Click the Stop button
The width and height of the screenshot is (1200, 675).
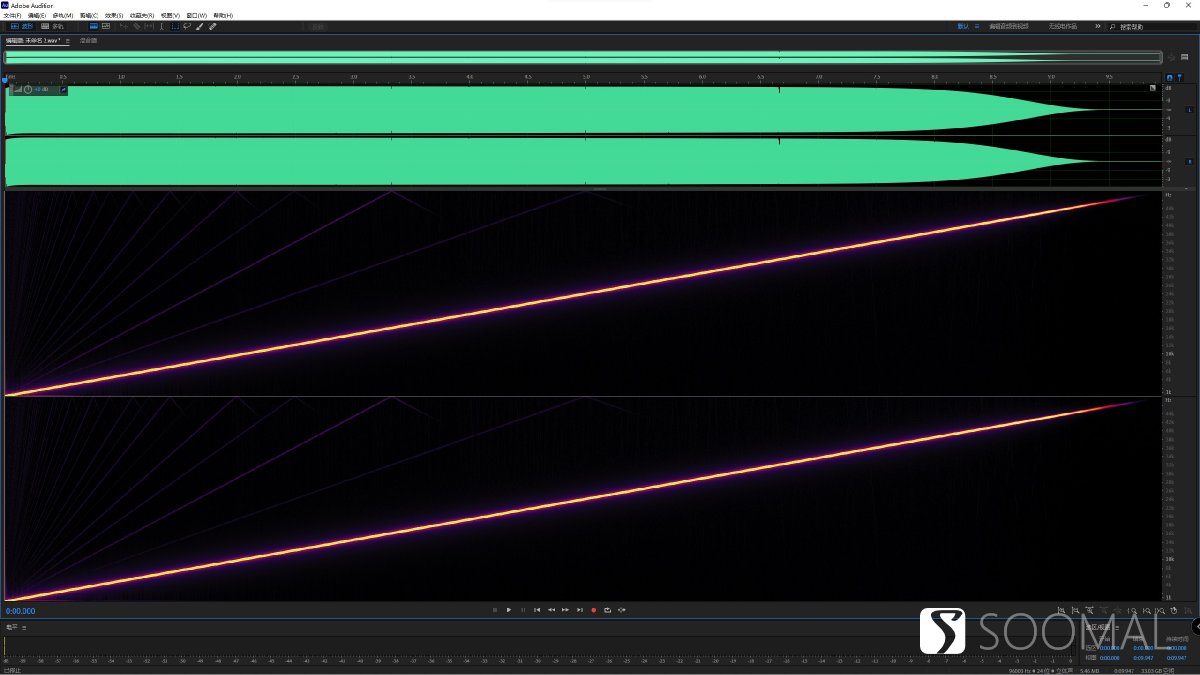pos(494,610)
